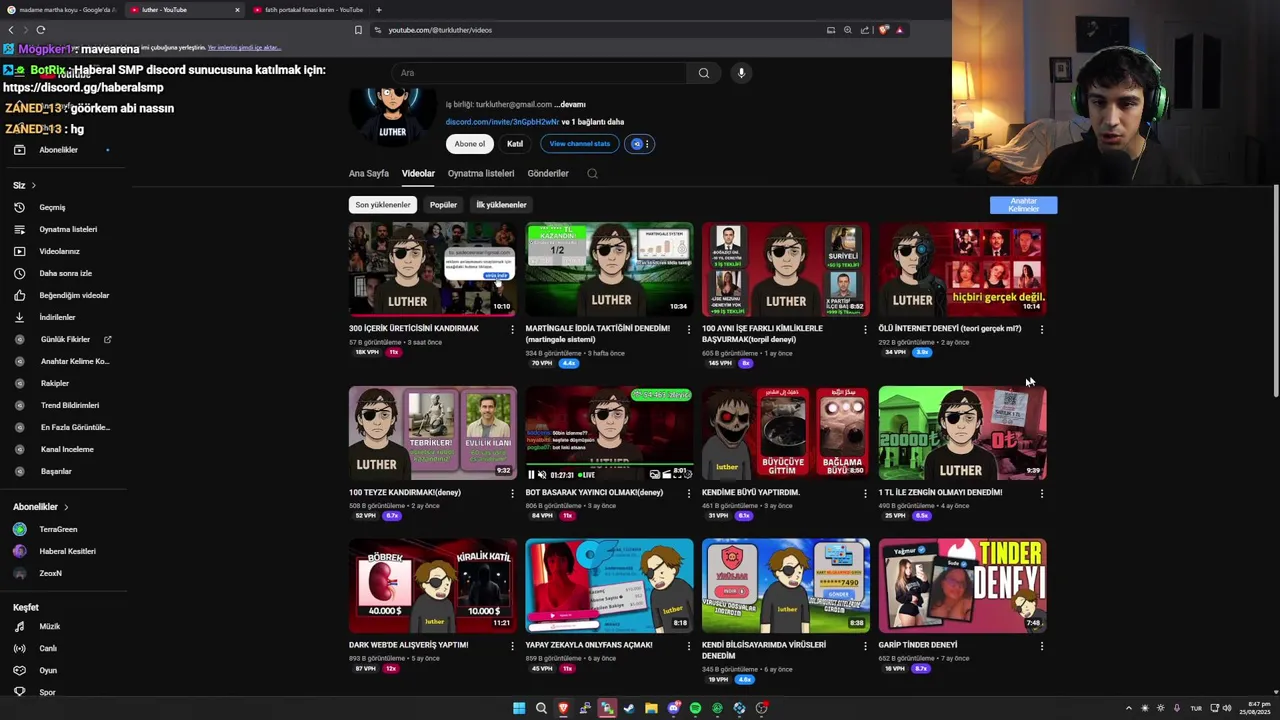Reload the page in browser toolbar
Image resolution: width=1280 pixels, height=720 pixels.
(40, 30)
